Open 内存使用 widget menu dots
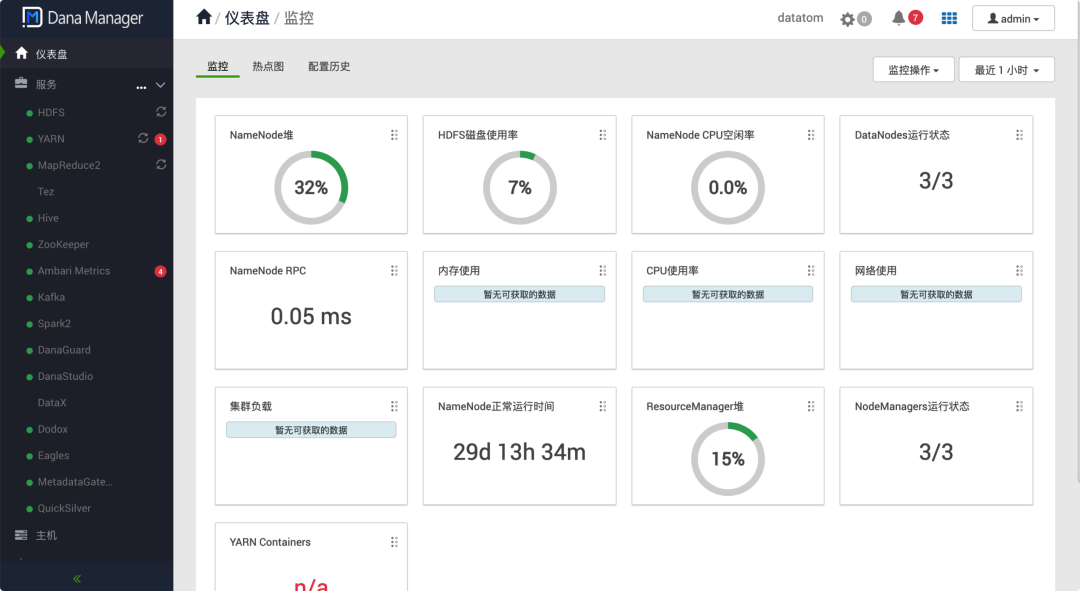The image size is (1080, 591). (x=603, y=271)
